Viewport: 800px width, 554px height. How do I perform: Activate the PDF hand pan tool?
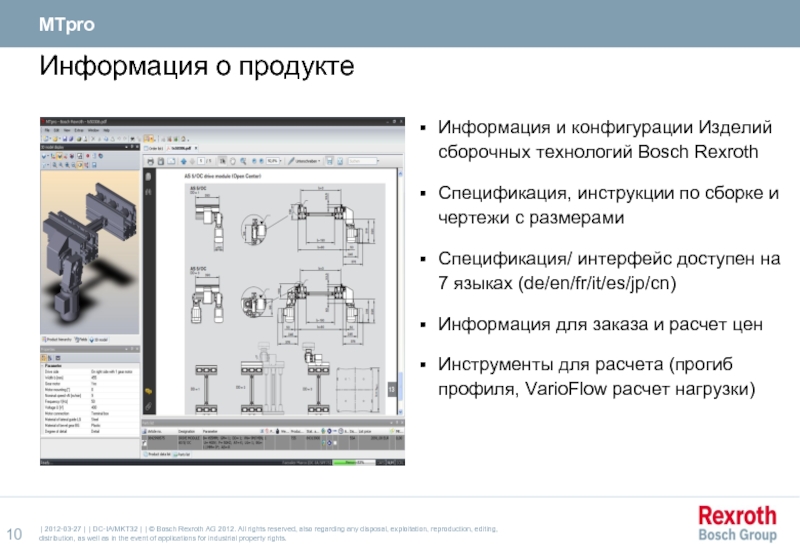(233, 161)
